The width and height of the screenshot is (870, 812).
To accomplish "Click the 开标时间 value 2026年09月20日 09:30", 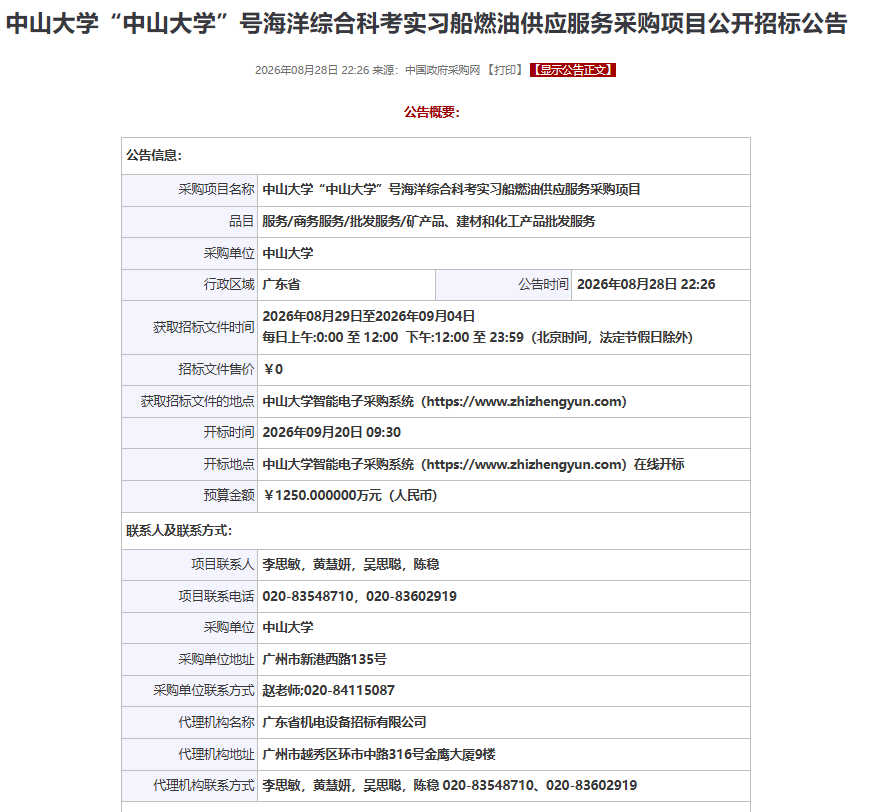I will (331, 432).
